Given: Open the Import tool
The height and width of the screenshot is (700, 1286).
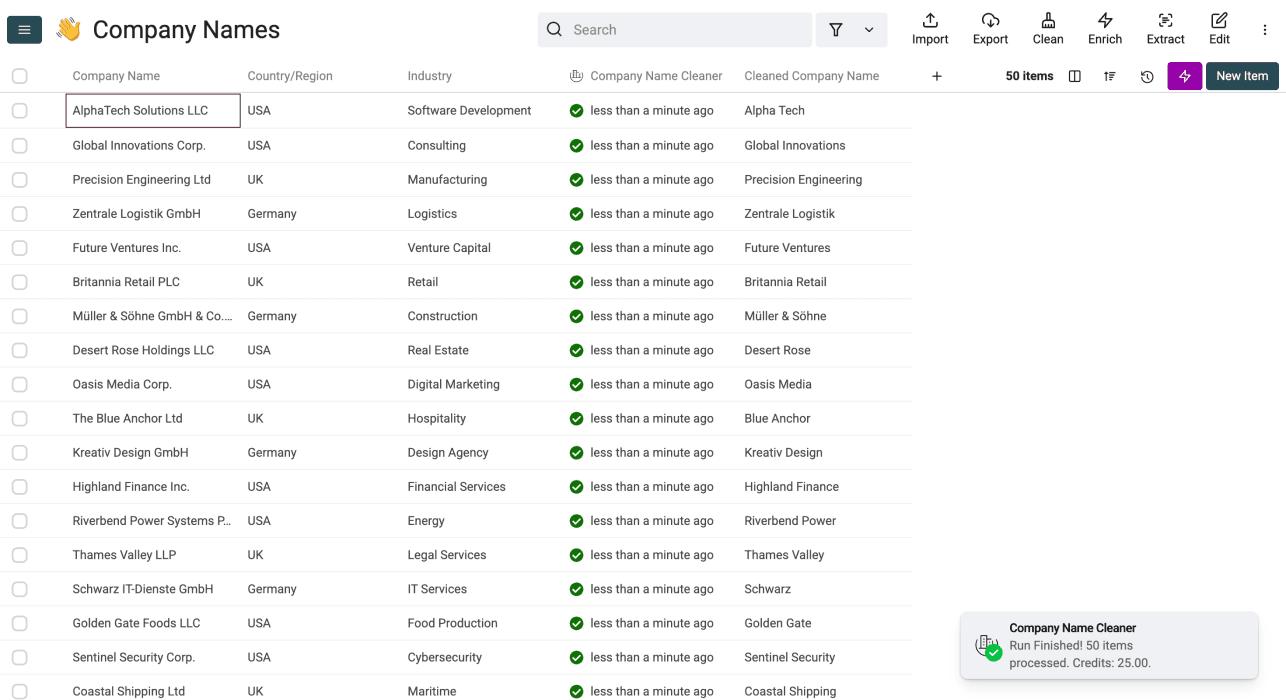Looking at the screenshot, I should coord(929,28).
